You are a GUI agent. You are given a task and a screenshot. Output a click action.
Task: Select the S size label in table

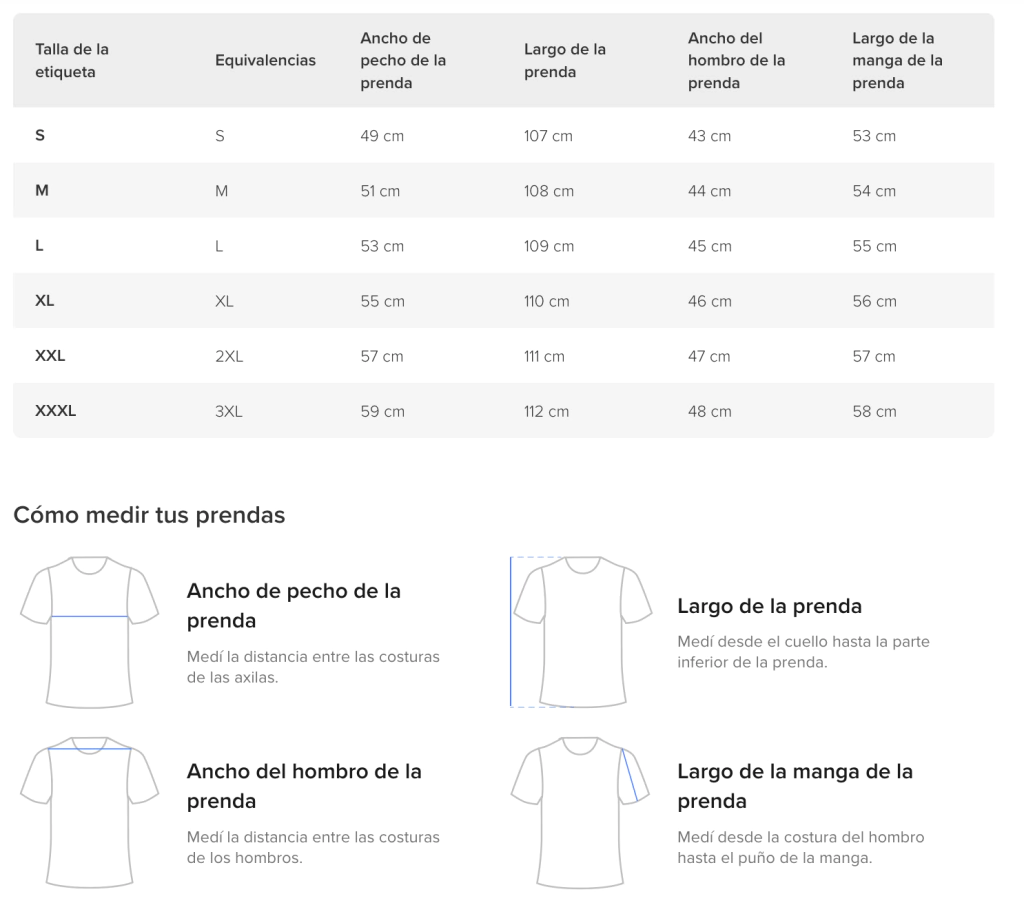pos(40,135)
